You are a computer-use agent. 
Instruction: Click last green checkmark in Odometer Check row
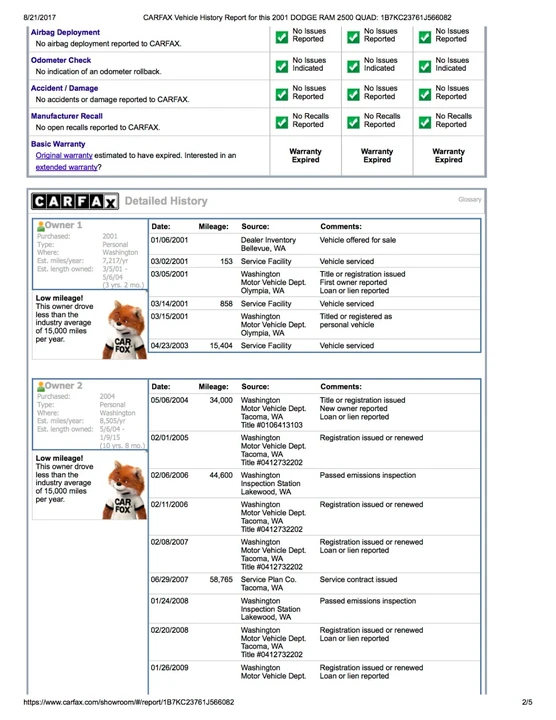(x=425, y=66)
